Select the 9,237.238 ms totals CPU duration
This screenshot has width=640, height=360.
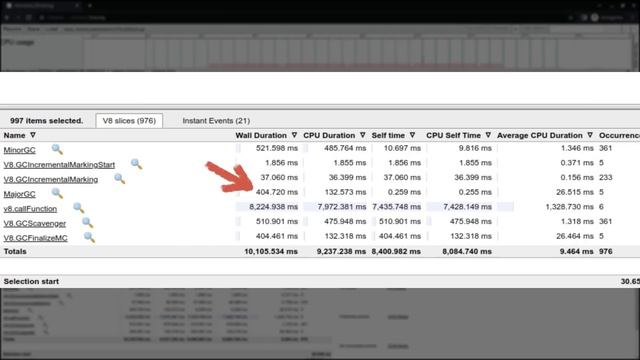pyautogui.click(x=341, y=251)
